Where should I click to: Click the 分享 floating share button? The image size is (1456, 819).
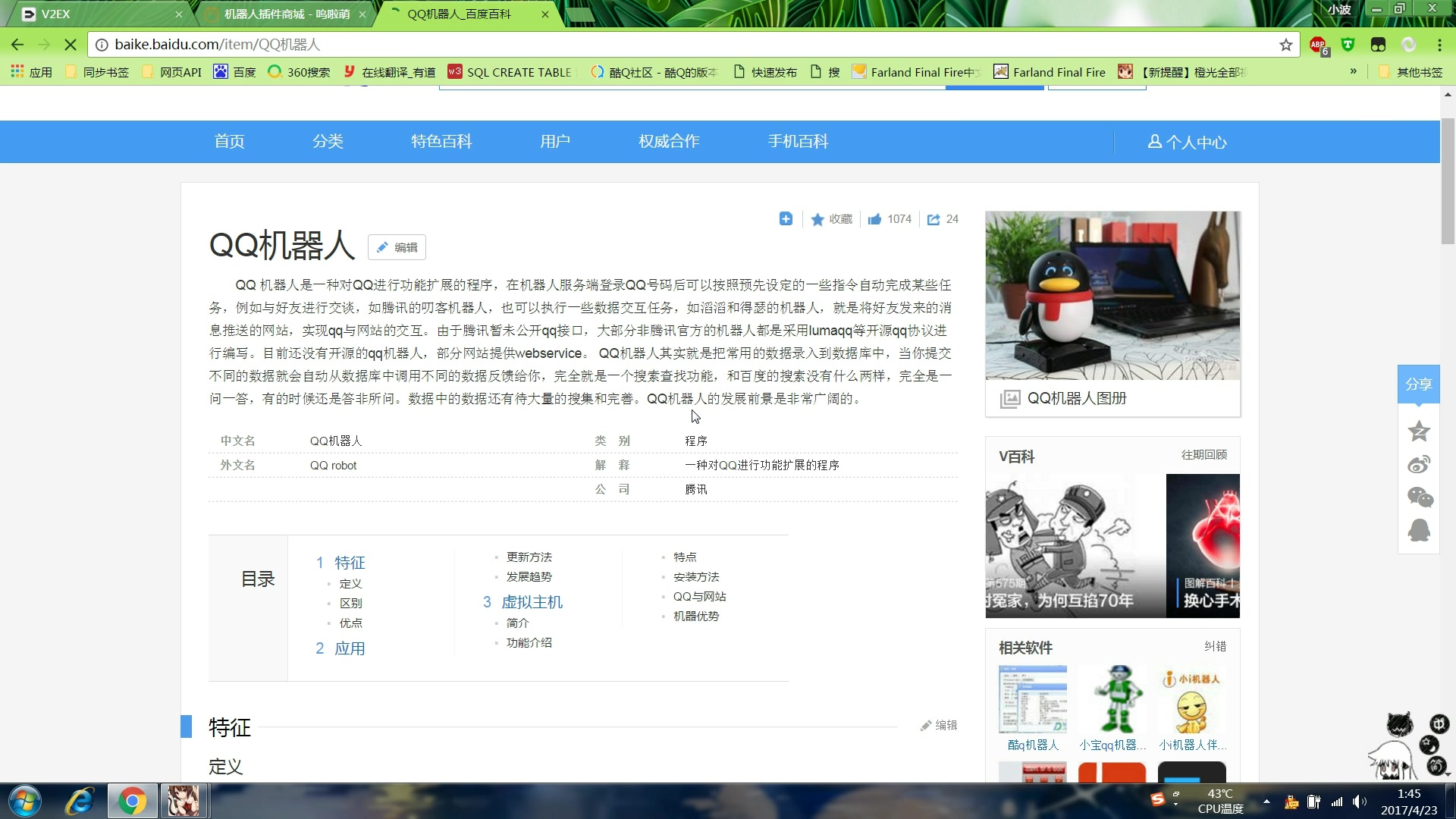[1418, 384]
